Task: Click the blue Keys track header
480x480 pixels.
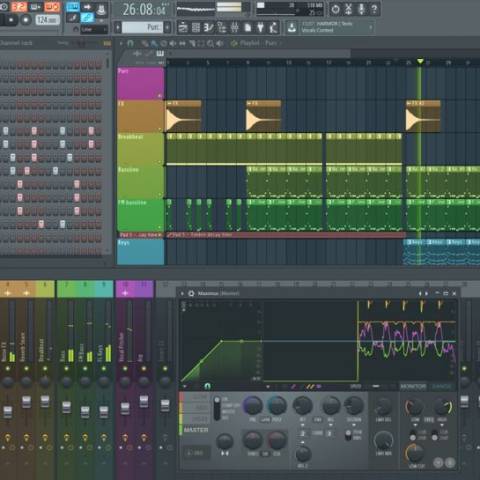Action: (141, 252)
